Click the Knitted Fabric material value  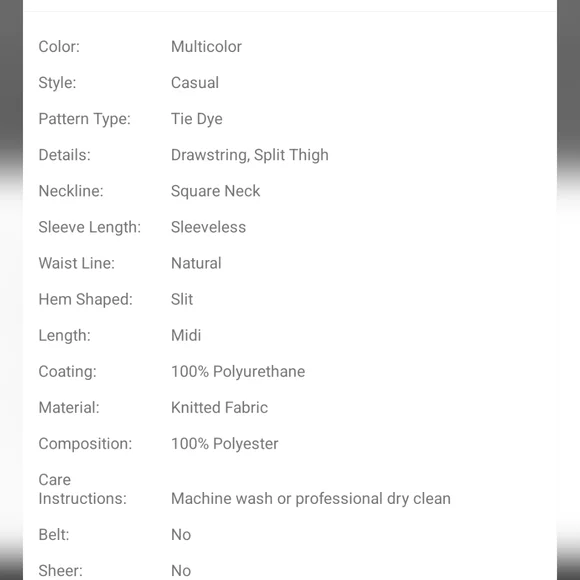(x=219, y=408)
